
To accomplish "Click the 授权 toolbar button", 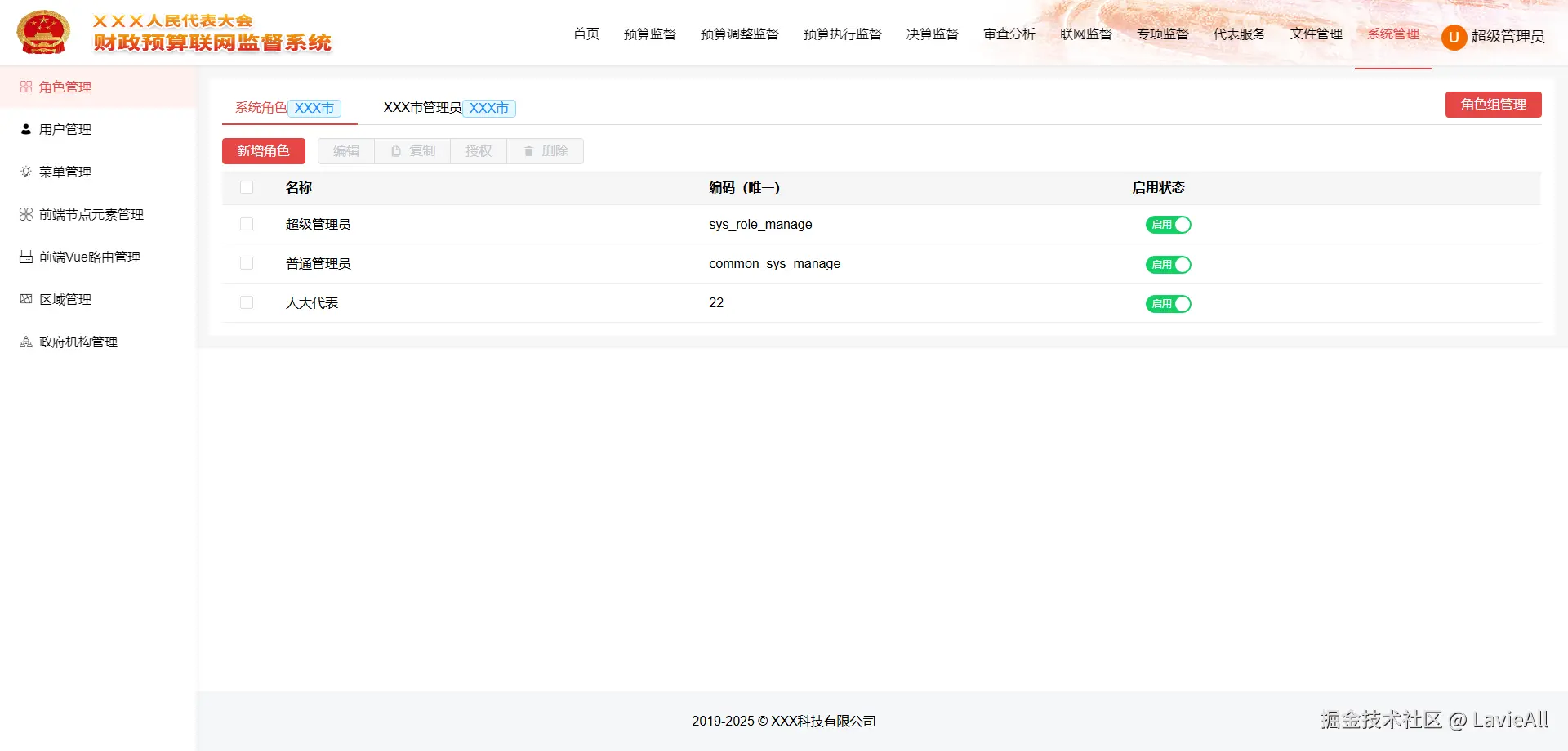I will 478,150.
